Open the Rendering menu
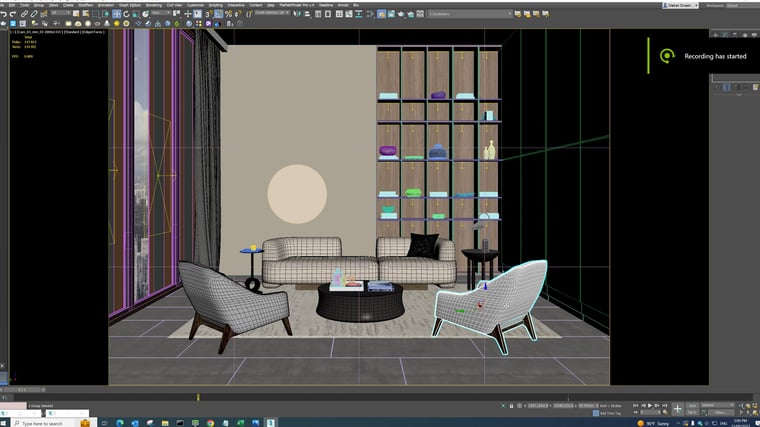The image size is (760, 427). tap(154, 5)
